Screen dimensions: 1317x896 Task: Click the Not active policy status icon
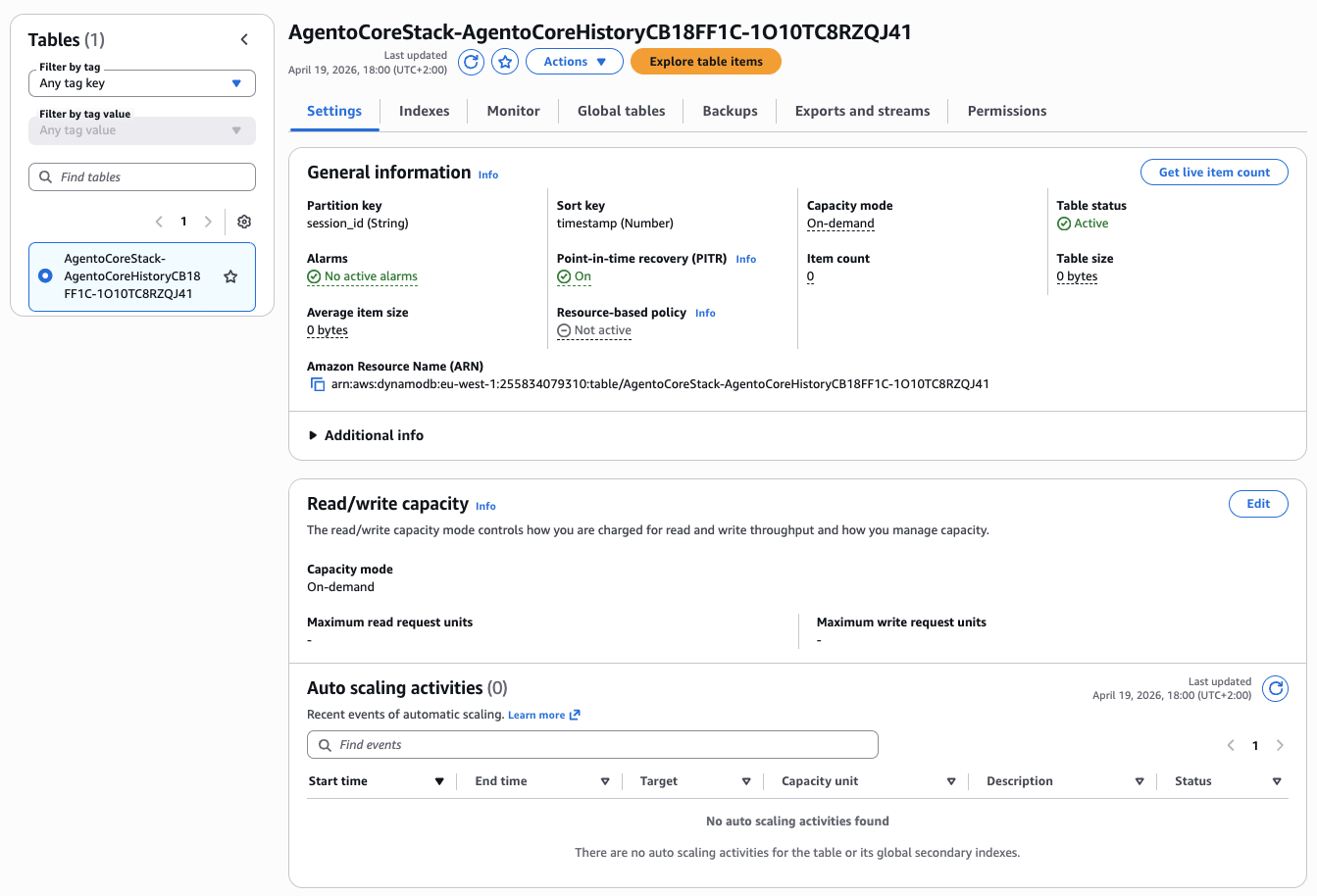click(564, 330)
